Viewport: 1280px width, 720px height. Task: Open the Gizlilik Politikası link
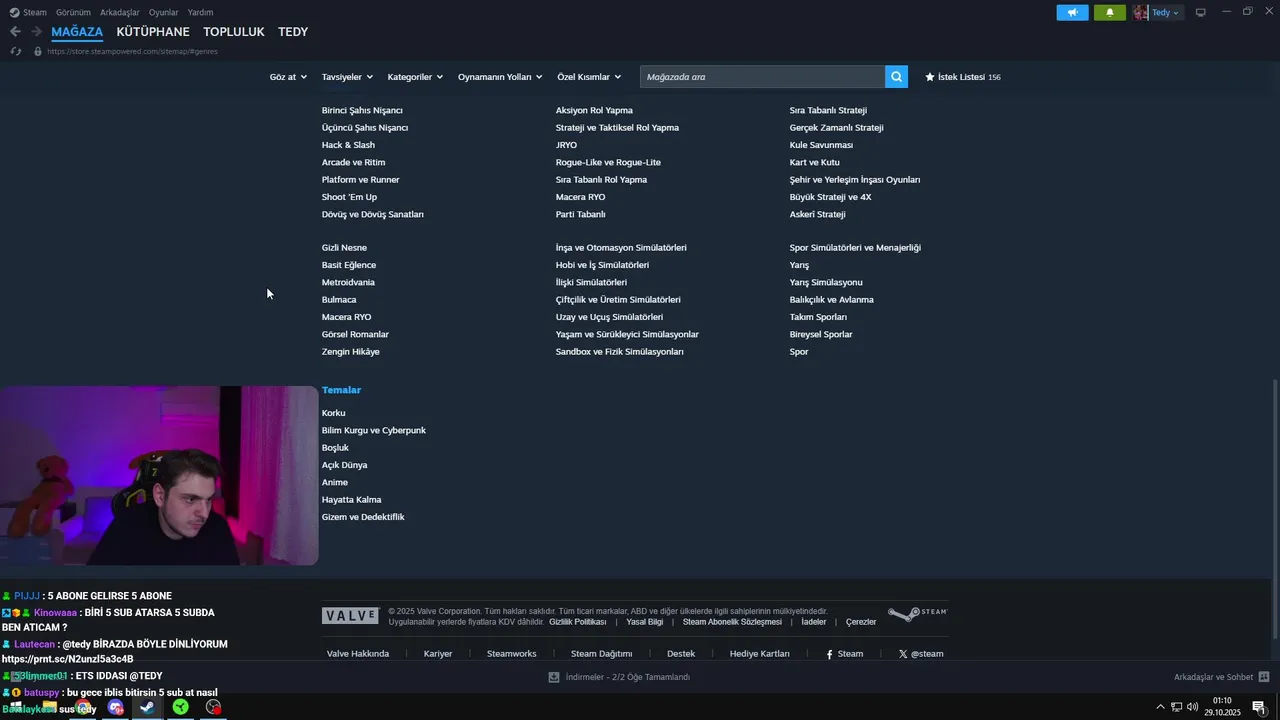[578, 622]
